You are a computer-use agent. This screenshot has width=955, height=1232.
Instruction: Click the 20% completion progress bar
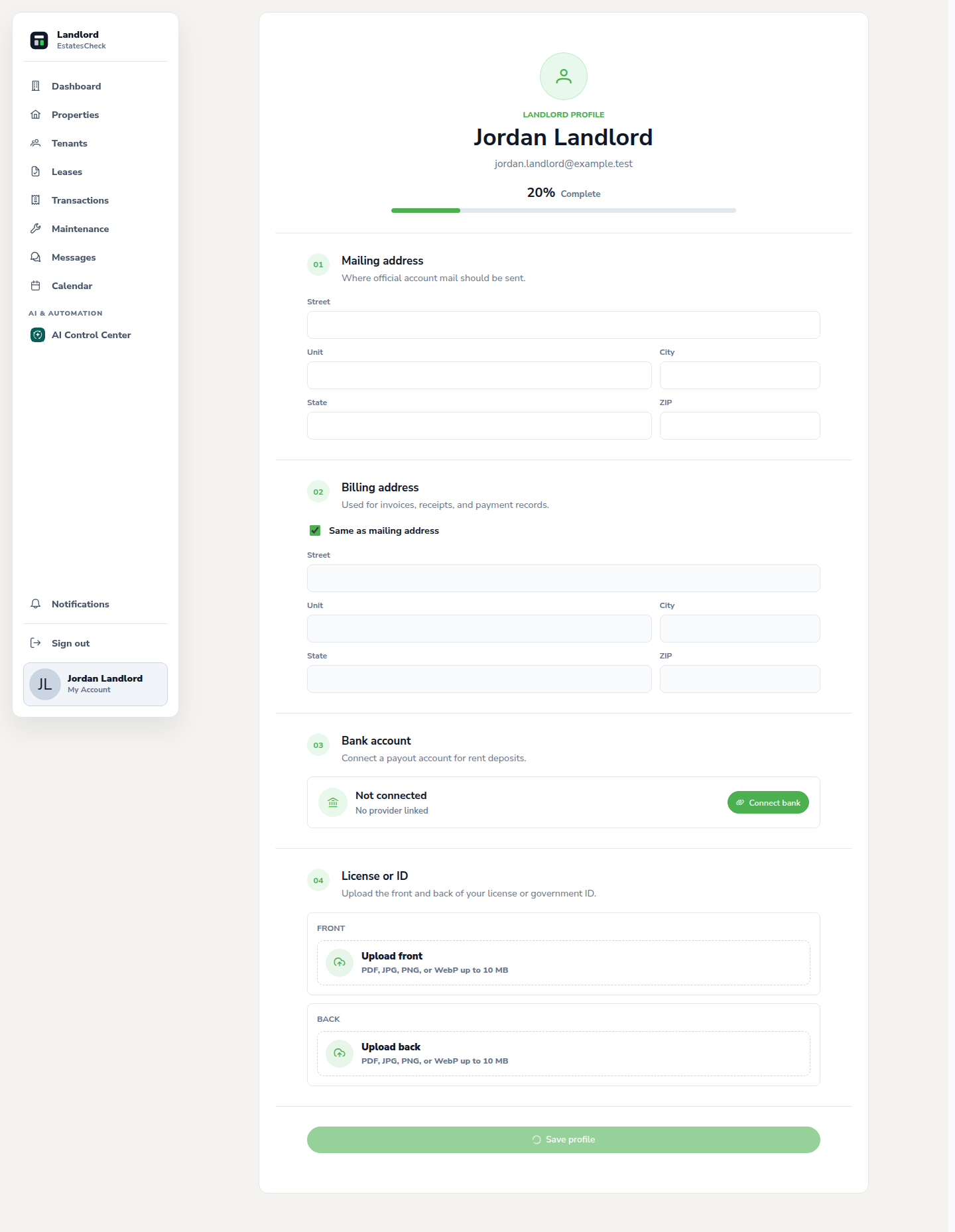tap(564, 210)
